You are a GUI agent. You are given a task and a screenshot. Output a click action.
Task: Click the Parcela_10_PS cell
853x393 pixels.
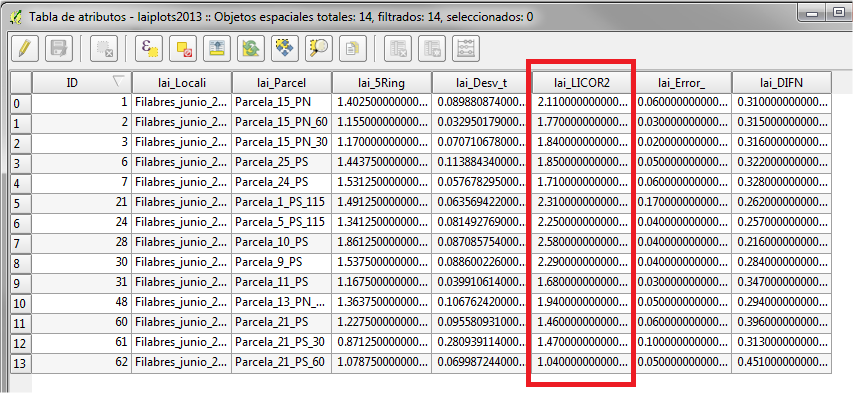pyautogui.click(x=282, y=242)
